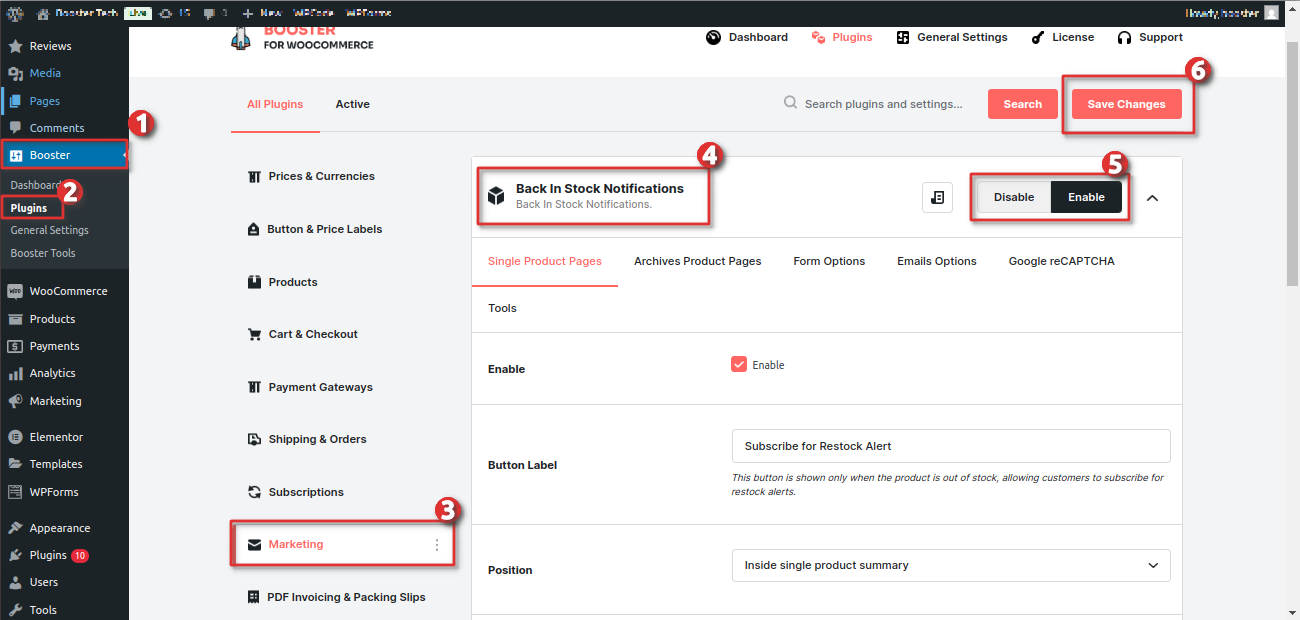Collapse the Booster submenu arrow
The height and width of the screenshot is (620, 1300).
[x=124, y=155]
